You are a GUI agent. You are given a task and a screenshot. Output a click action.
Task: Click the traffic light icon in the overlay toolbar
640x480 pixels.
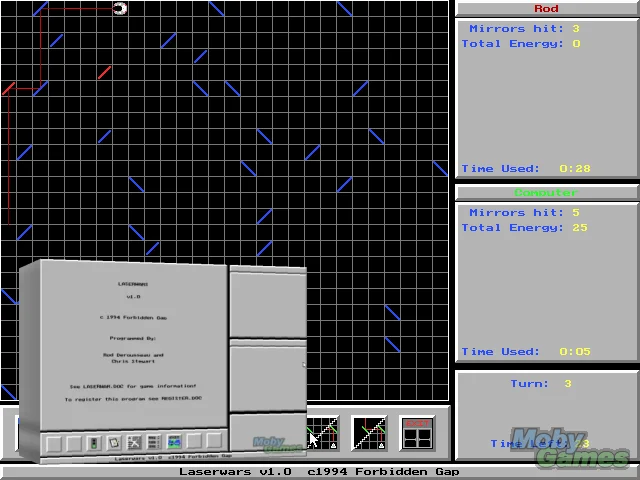94,442
